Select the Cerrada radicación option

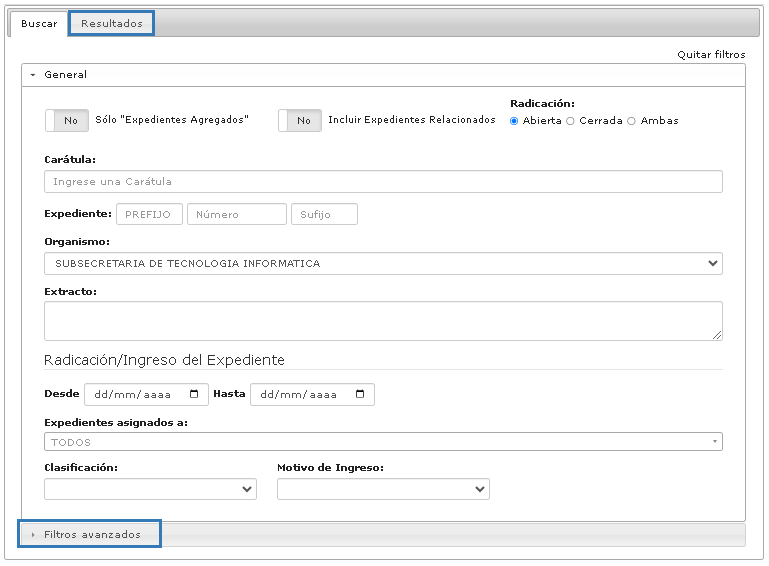tap(570, 121)
